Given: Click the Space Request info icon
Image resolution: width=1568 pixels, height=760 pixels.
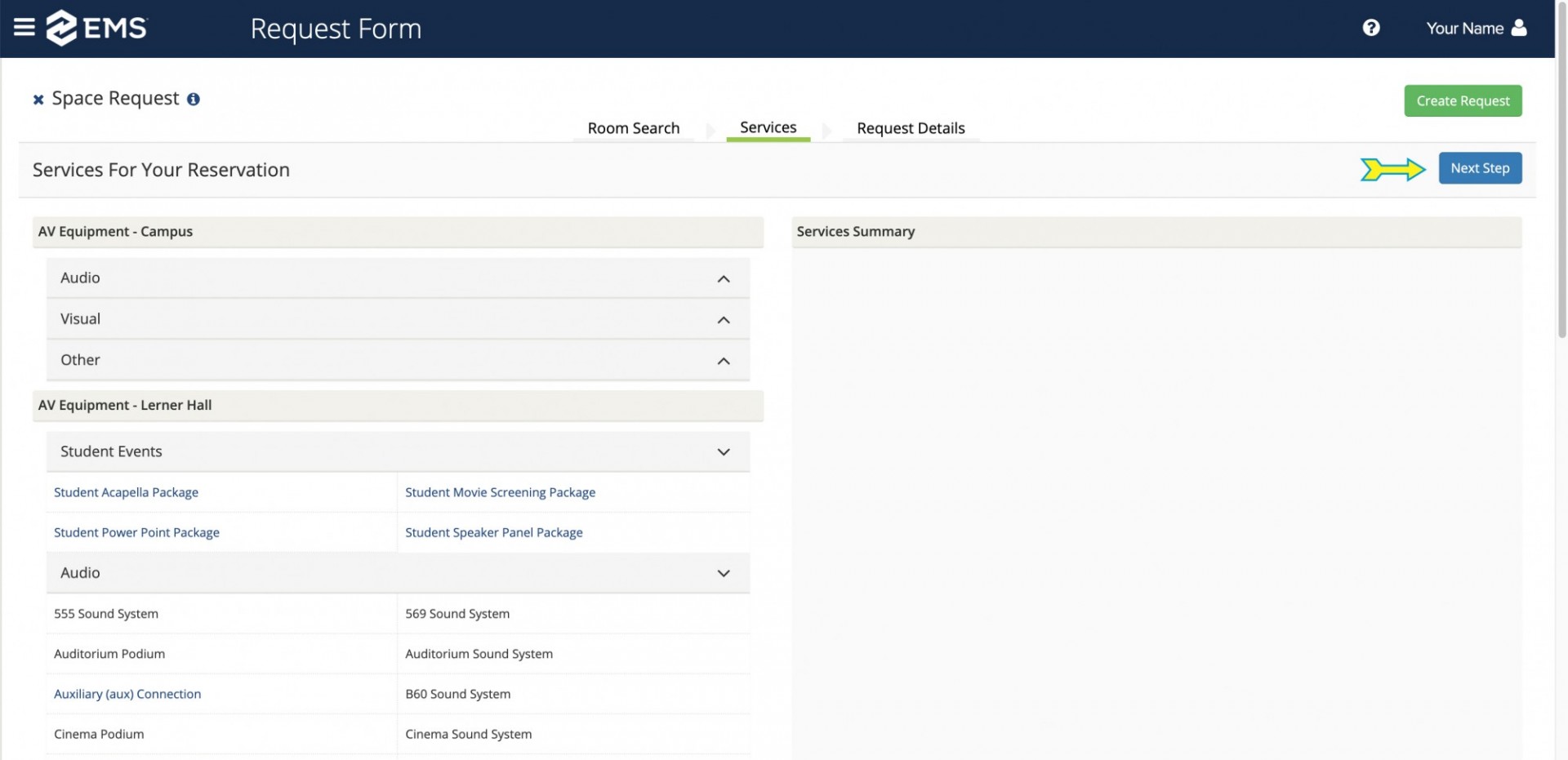Looking at the screenshot, I should pyautogui.click(x=194, y=99).
